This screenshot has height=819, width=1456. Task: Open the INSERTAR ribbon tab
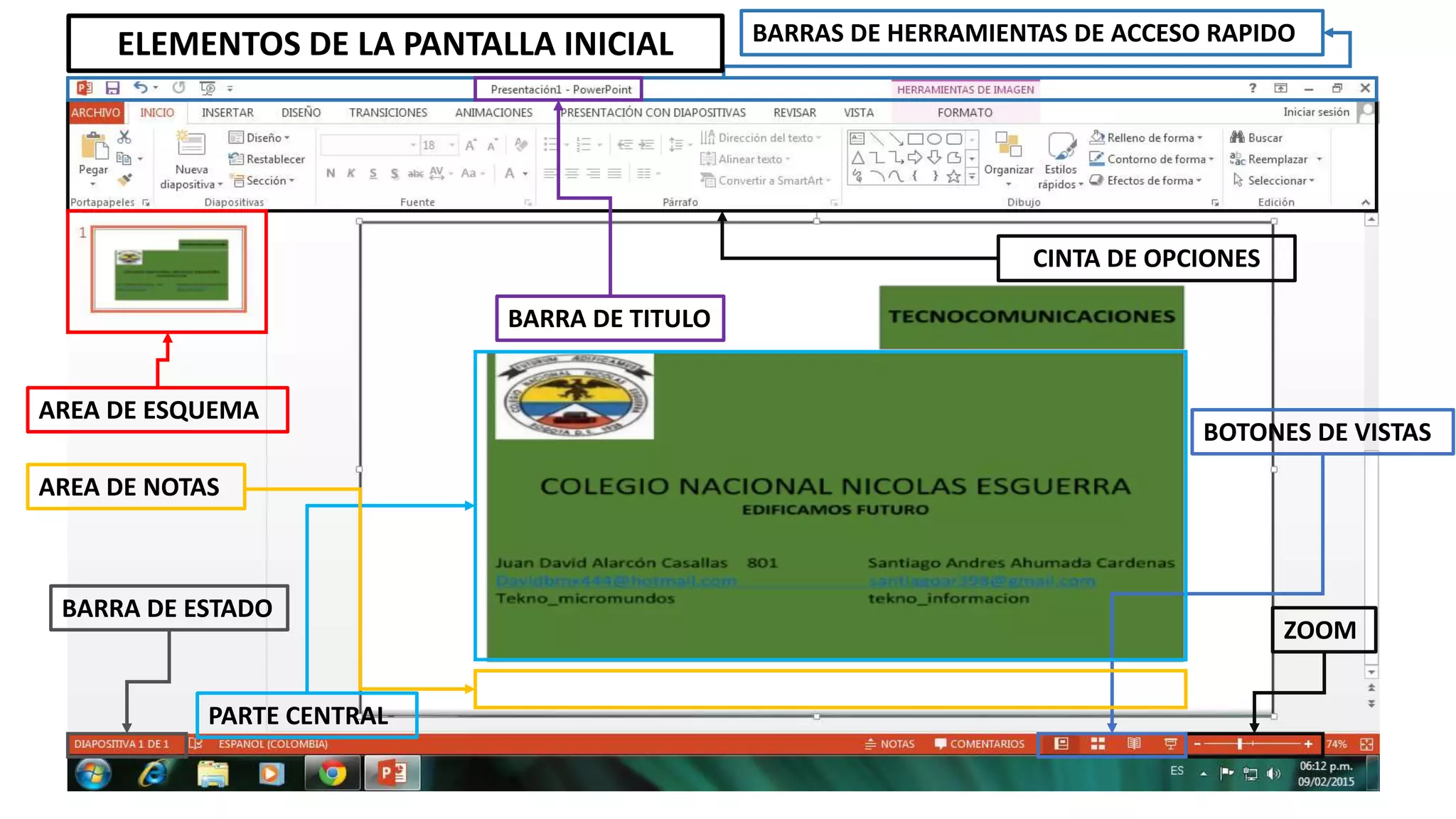(227, 112)
